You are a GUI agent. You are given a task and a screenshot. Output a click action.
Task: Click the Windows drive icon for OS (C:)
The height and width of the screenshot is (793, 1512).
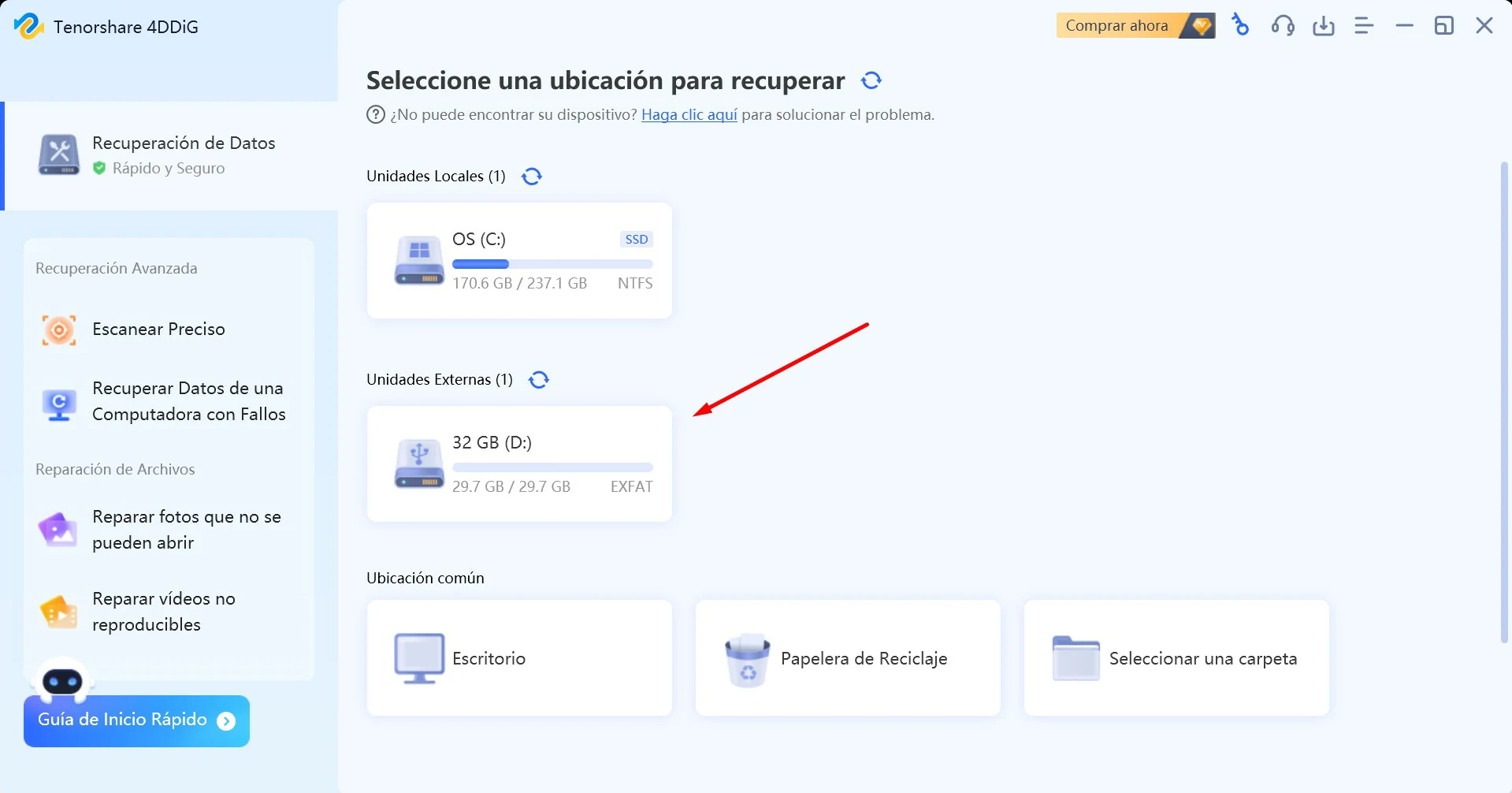419,261
